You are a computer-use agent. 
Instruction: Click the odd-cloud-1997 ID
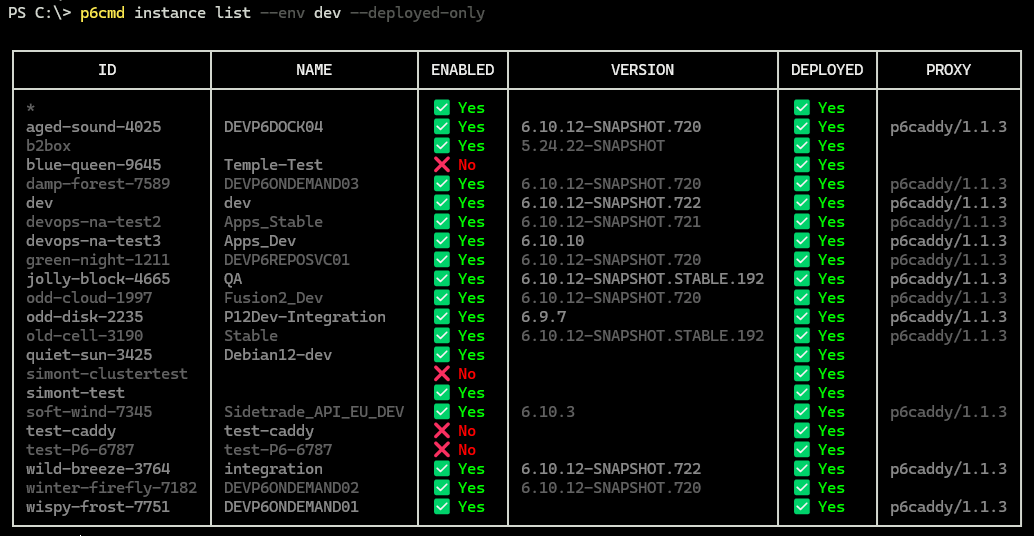pos(89,298)
